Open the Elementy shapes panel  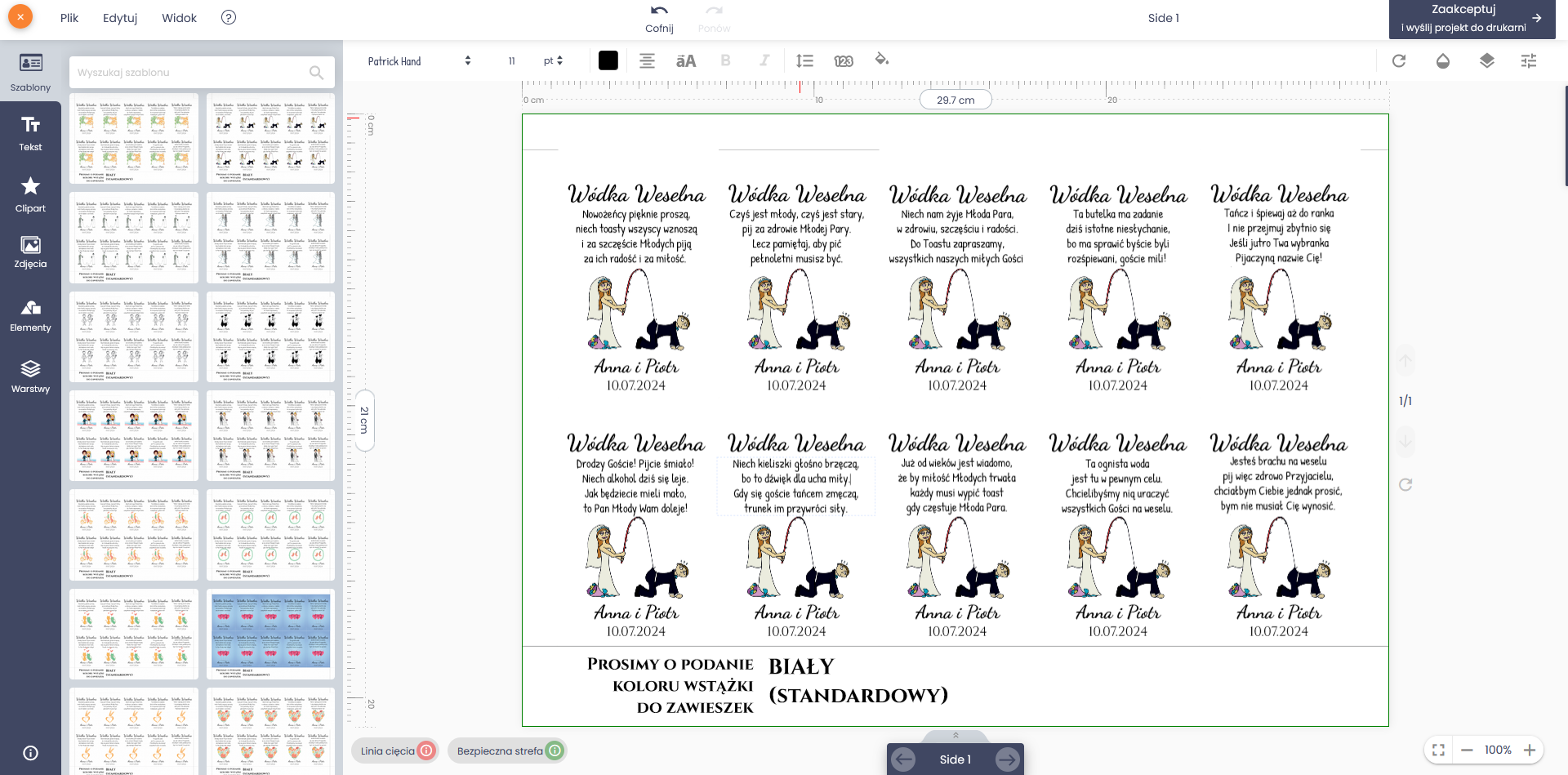[30, 315]
